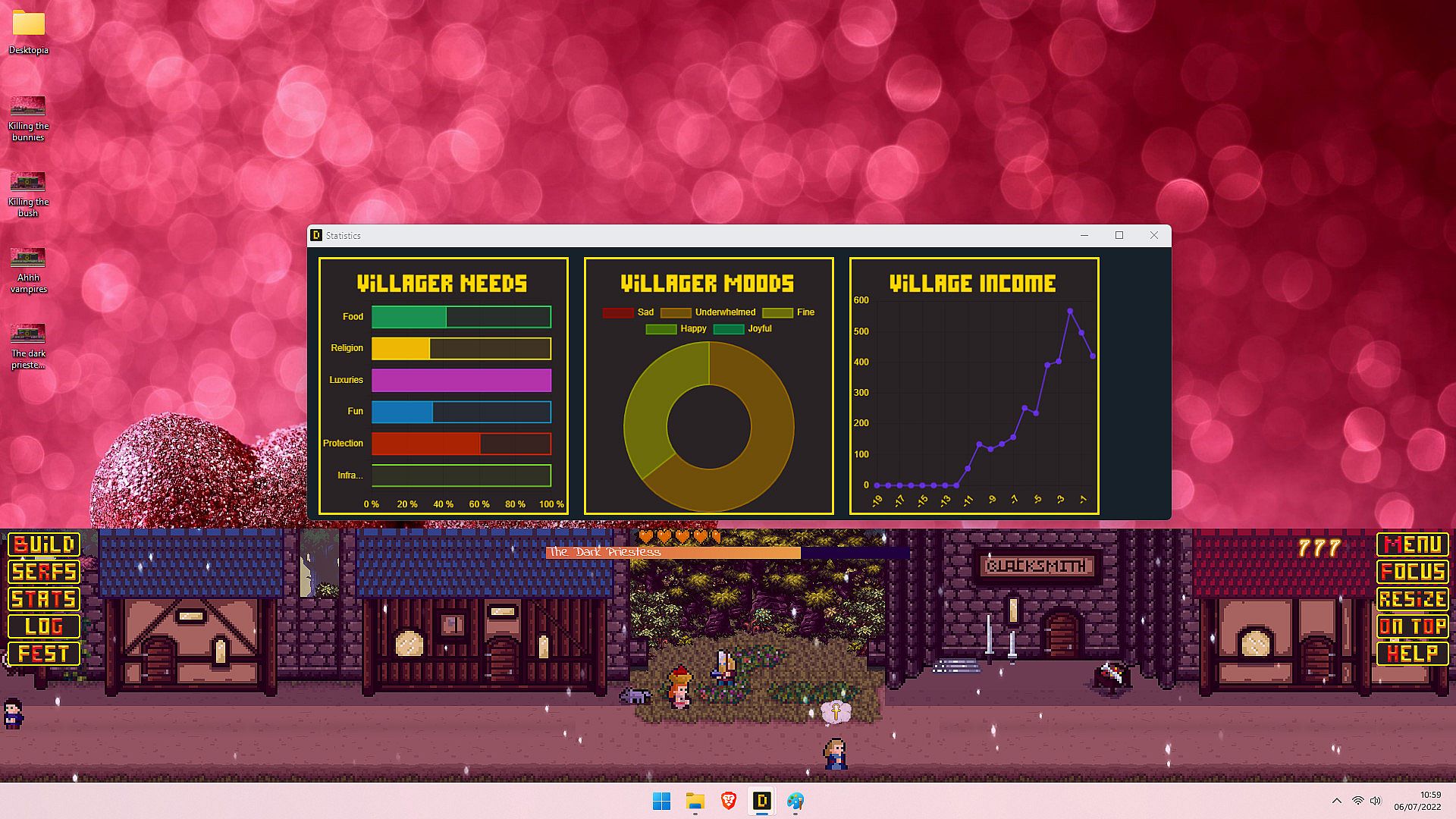
Task: Open the game MENU button
Action: (x=1412, y=544)
